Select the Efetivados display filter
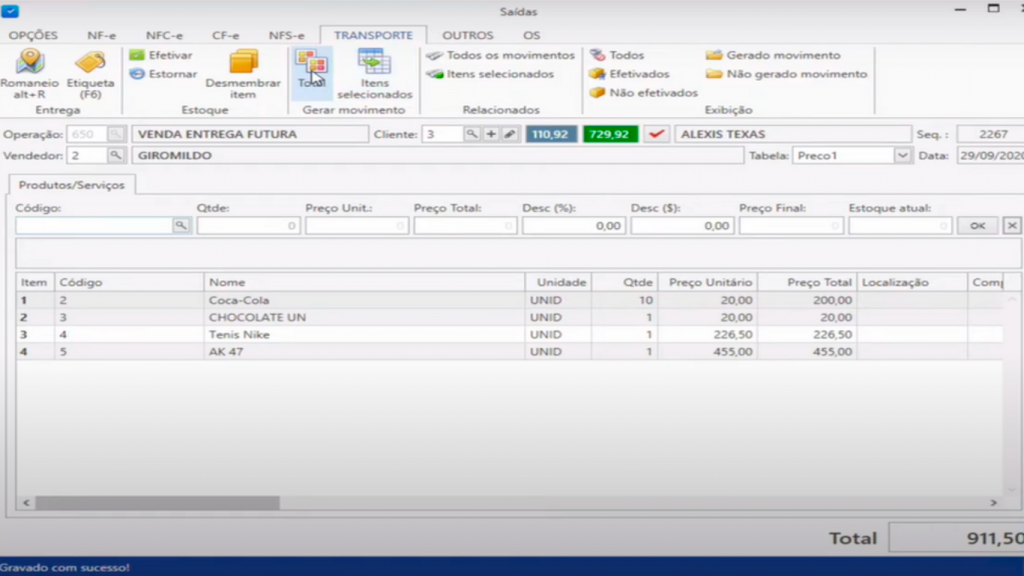The image size is (1024, 576). pos(630,74)
